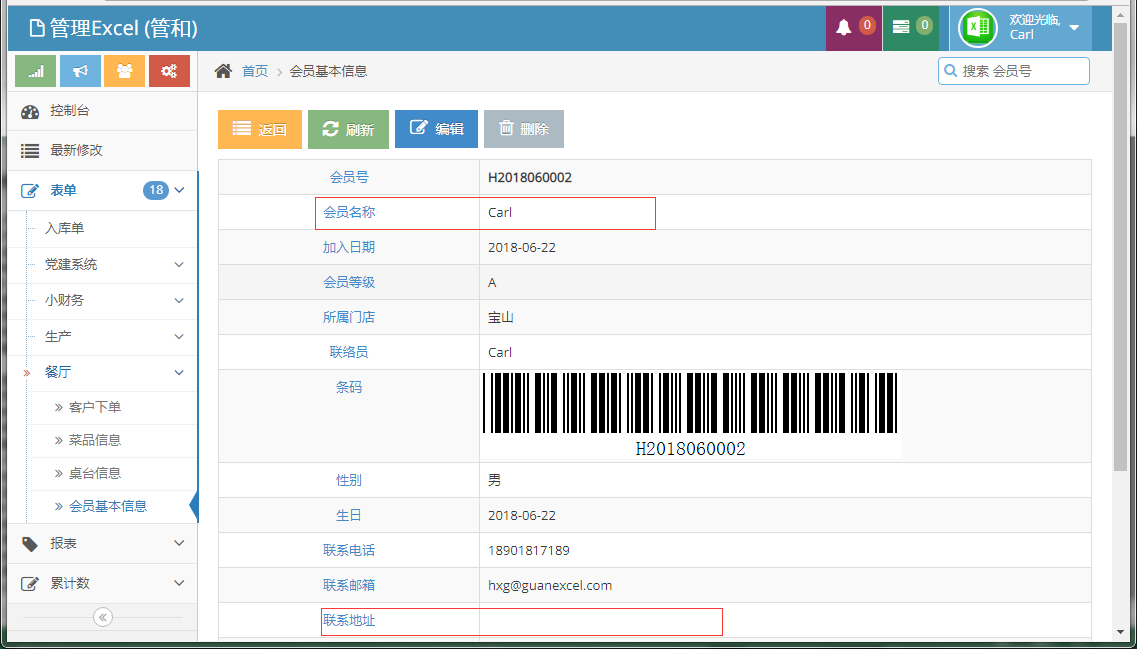Click the grey 删除 button
The width and height of the screenshot is (1137, 649).
pos(524,129)
